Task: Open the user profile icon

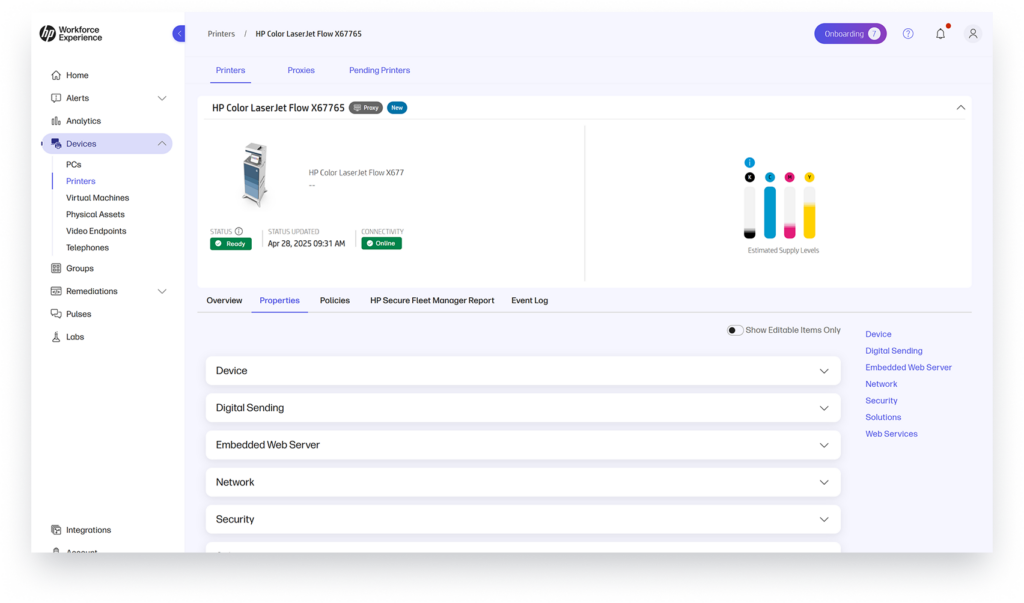Action: point(972,34)
